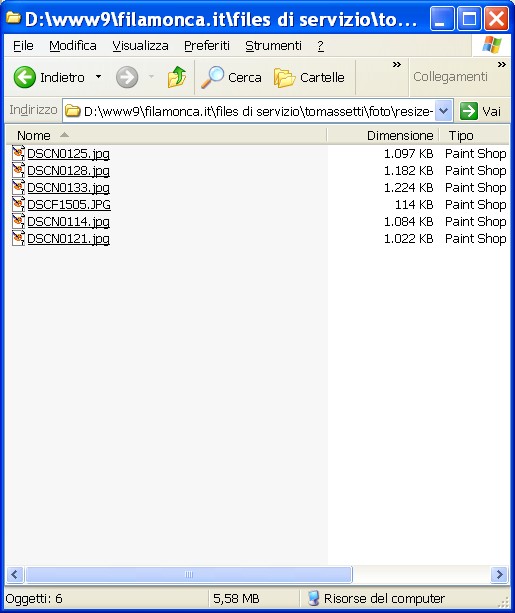Click the horizontal scrollbar right arrow
515x613 pixels.
(x=499, y=574)
